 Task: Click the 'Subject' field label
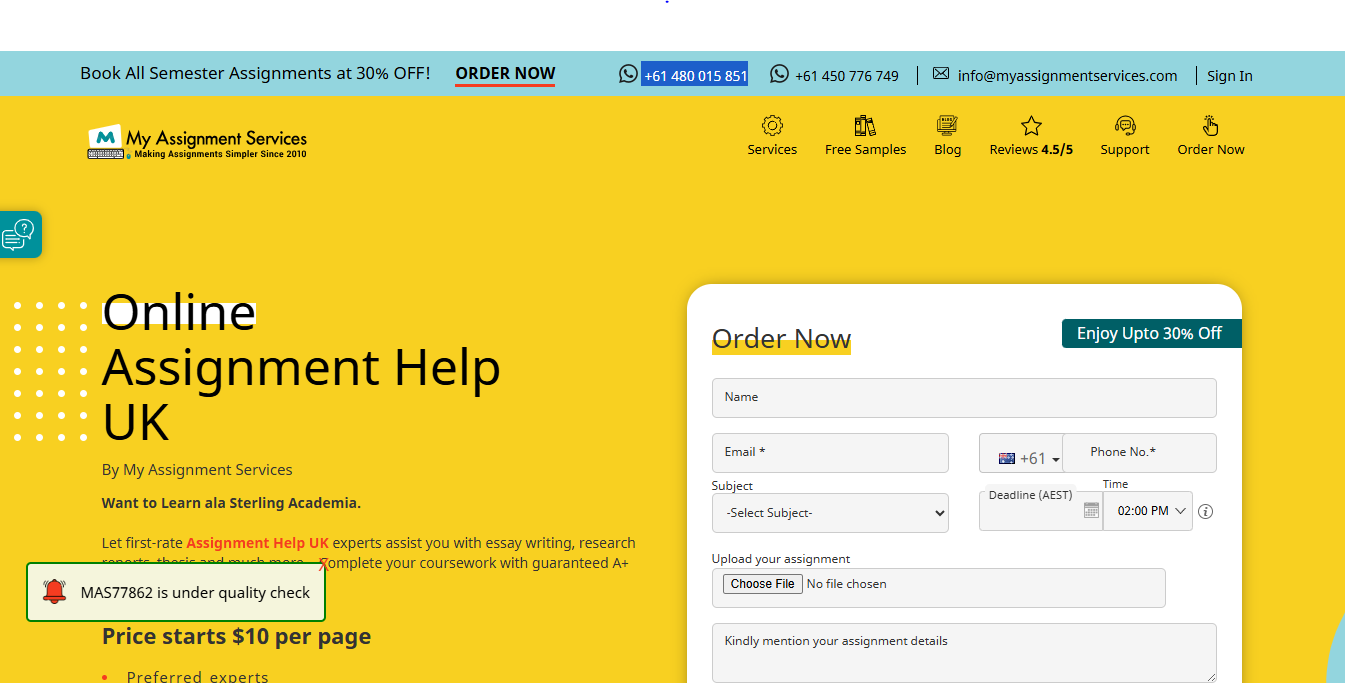[x=732, y=486]
